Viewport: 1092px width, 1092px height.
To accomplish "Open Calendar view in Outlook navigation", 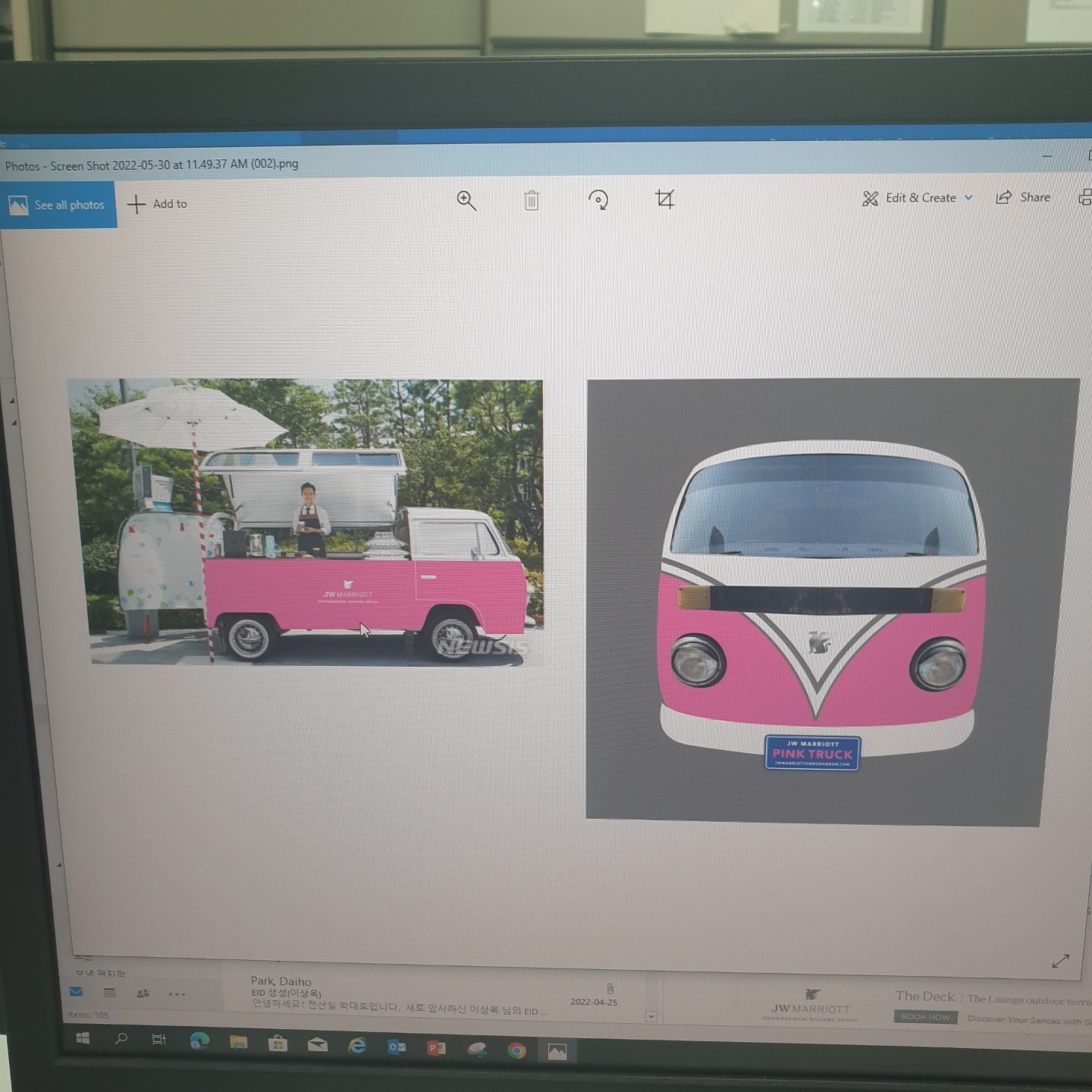I will 110,993.
